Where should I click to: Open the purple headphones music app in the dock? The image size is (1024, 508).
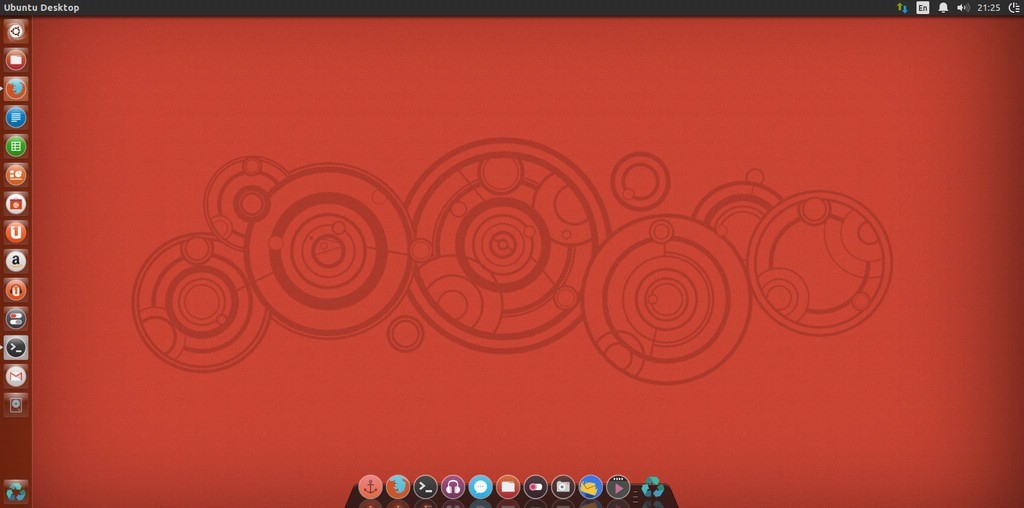point(453,487)
